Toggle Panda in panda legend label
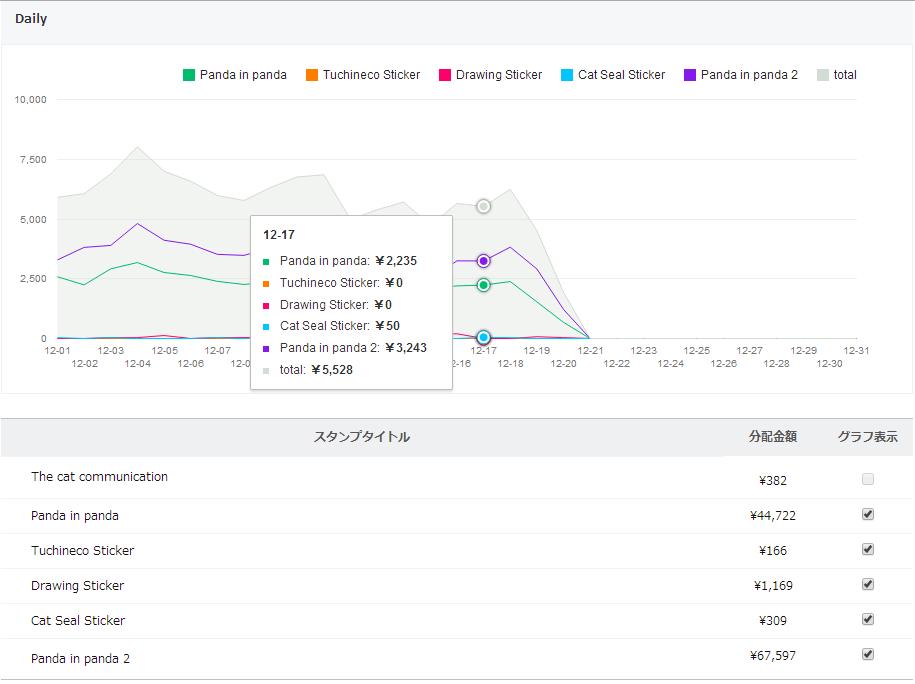The height and width of the screenshot is (684, 915). pos(243,75)
